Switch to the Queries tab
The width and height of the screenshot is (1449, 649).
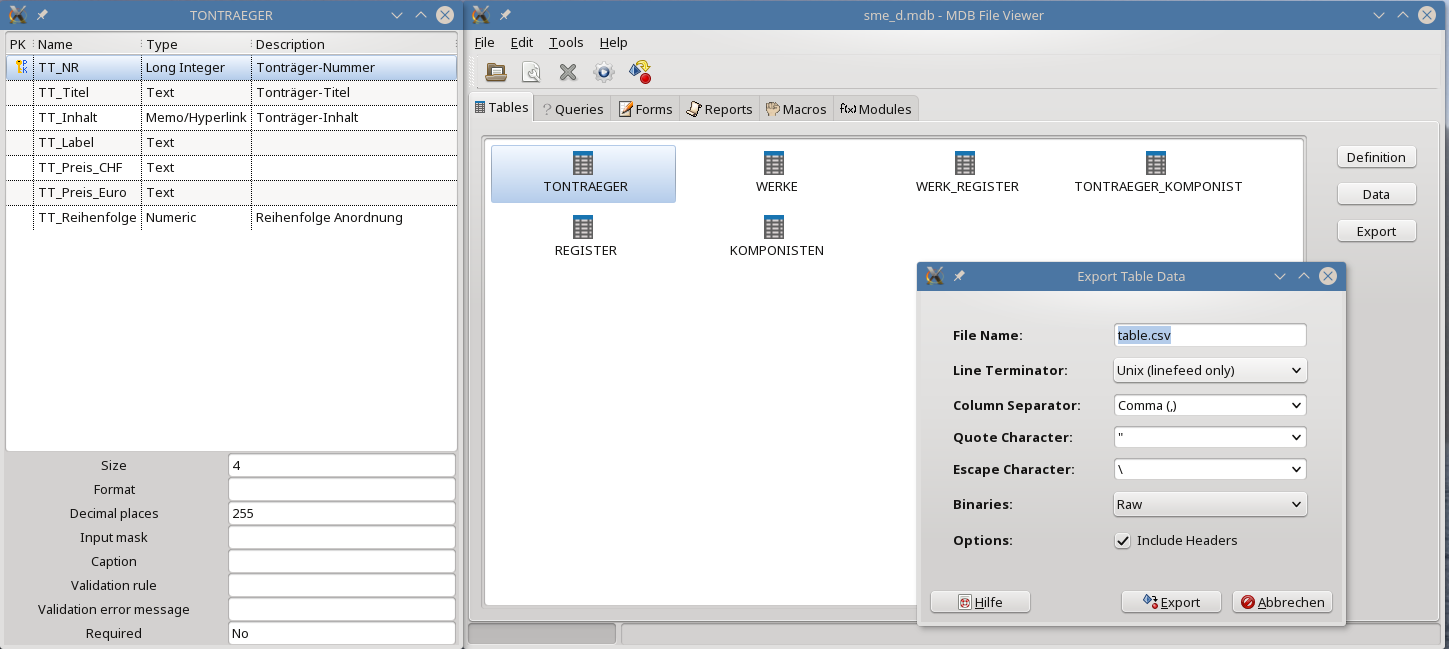click(x=572, y=109)
